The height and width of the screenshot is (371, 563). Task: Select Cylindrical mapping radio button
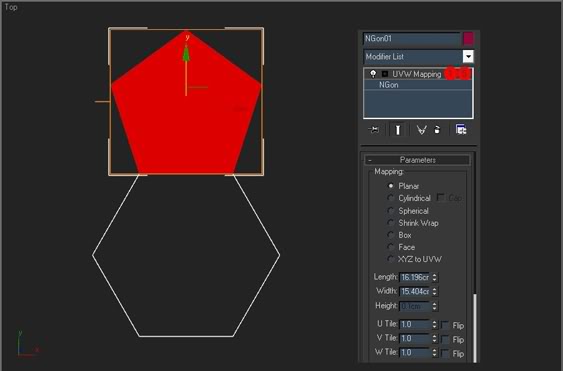point(390,198)
